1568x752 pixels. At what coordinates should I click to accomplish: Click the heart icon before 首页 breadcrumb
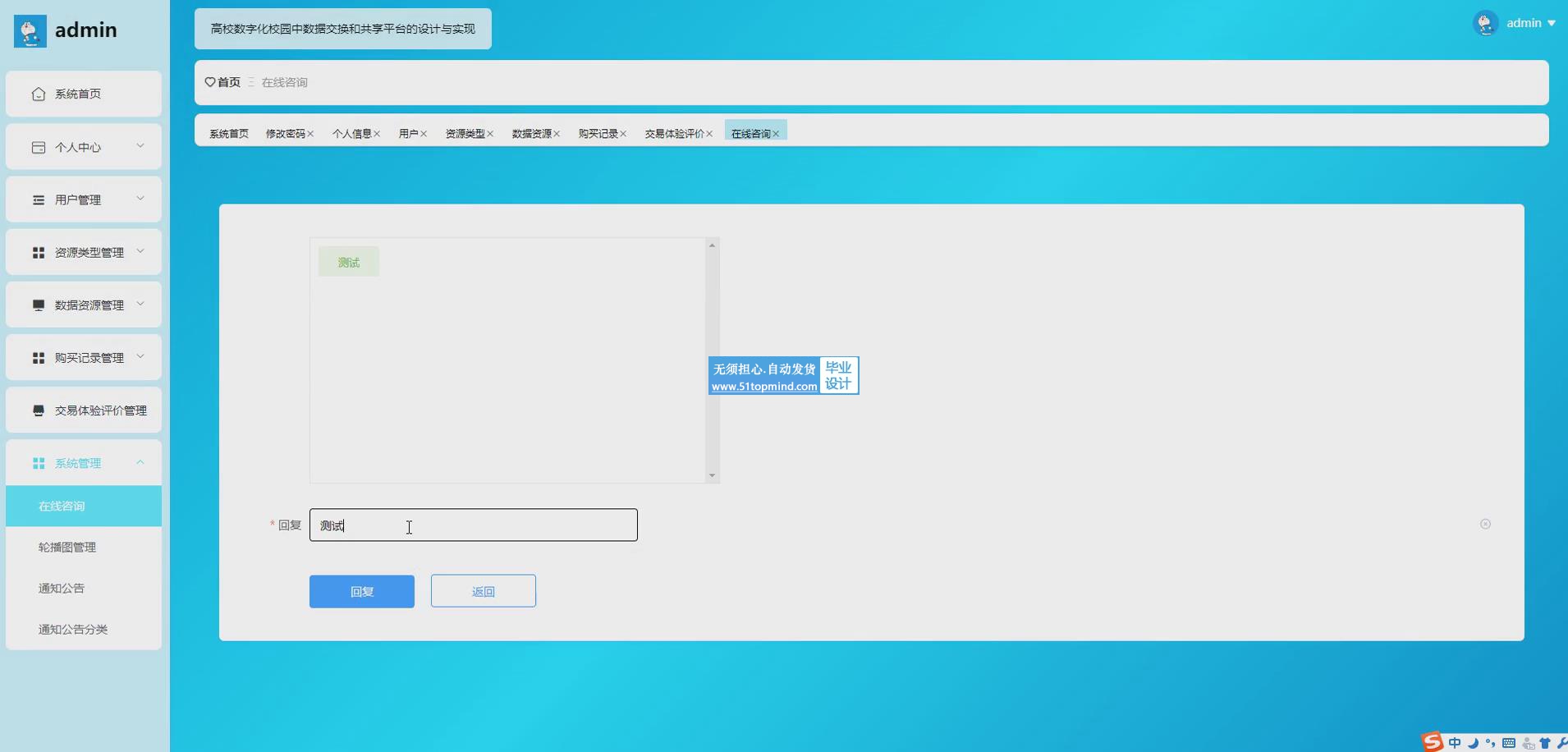click(210, 82)
